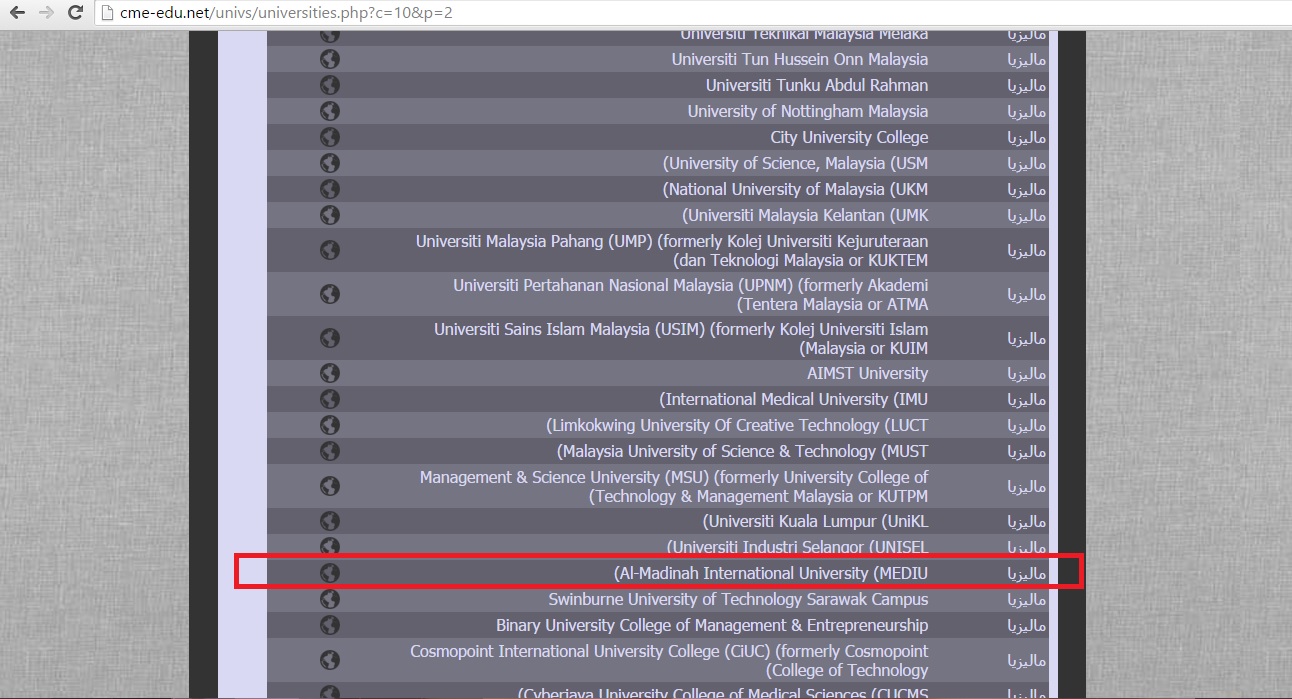
Task: Reload the page with refresh icon
Action: point(75,13)
